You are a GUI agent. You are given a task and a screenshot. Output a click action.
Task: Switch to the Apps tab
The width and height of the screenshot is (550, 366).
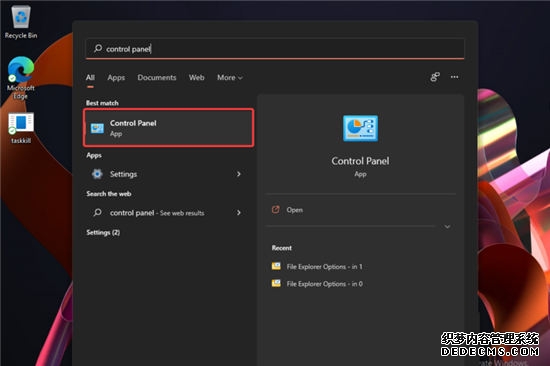pos(116,78)
